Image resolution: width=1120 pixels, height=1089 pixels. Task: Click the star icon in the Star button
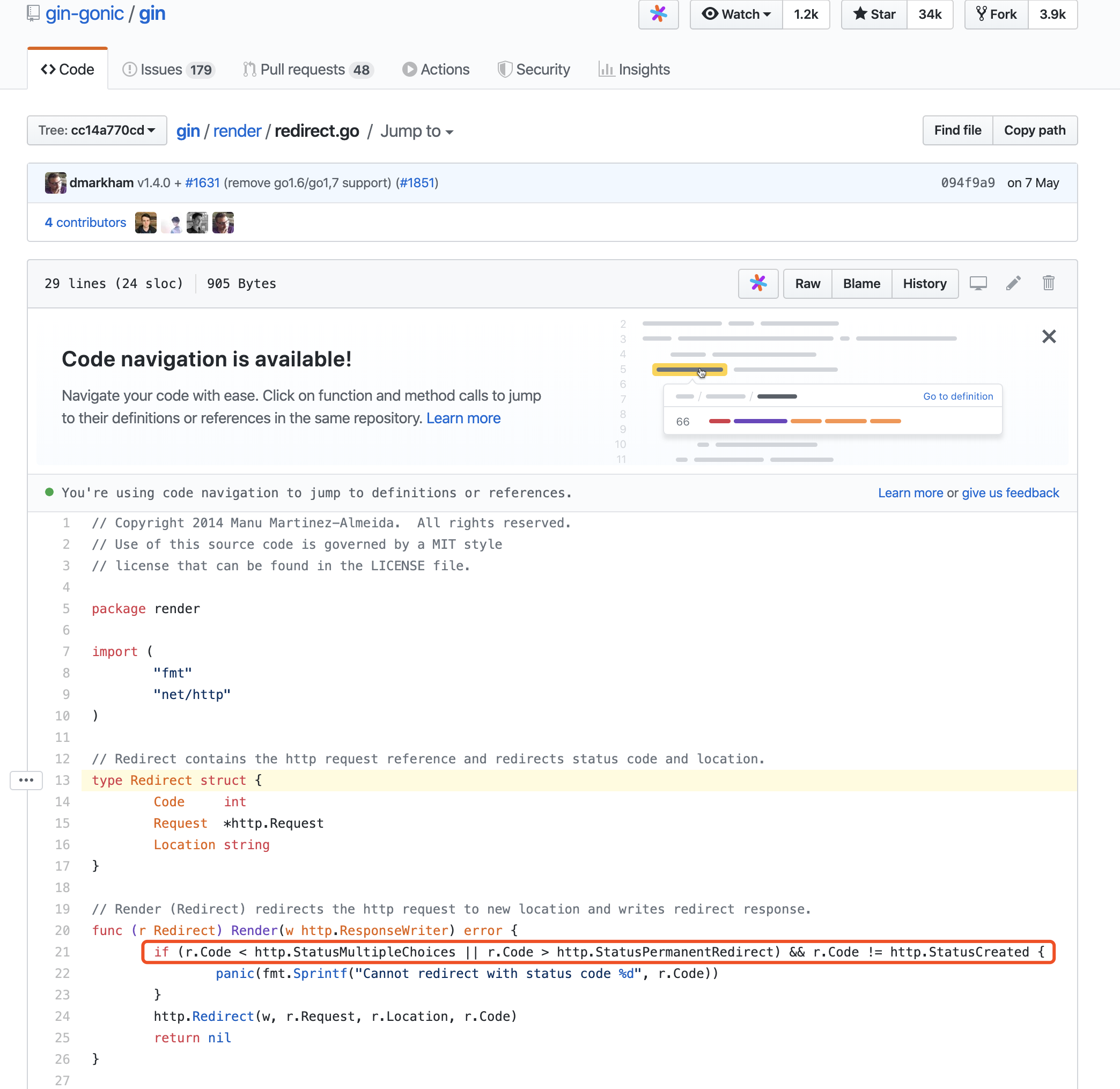(861, 14)
